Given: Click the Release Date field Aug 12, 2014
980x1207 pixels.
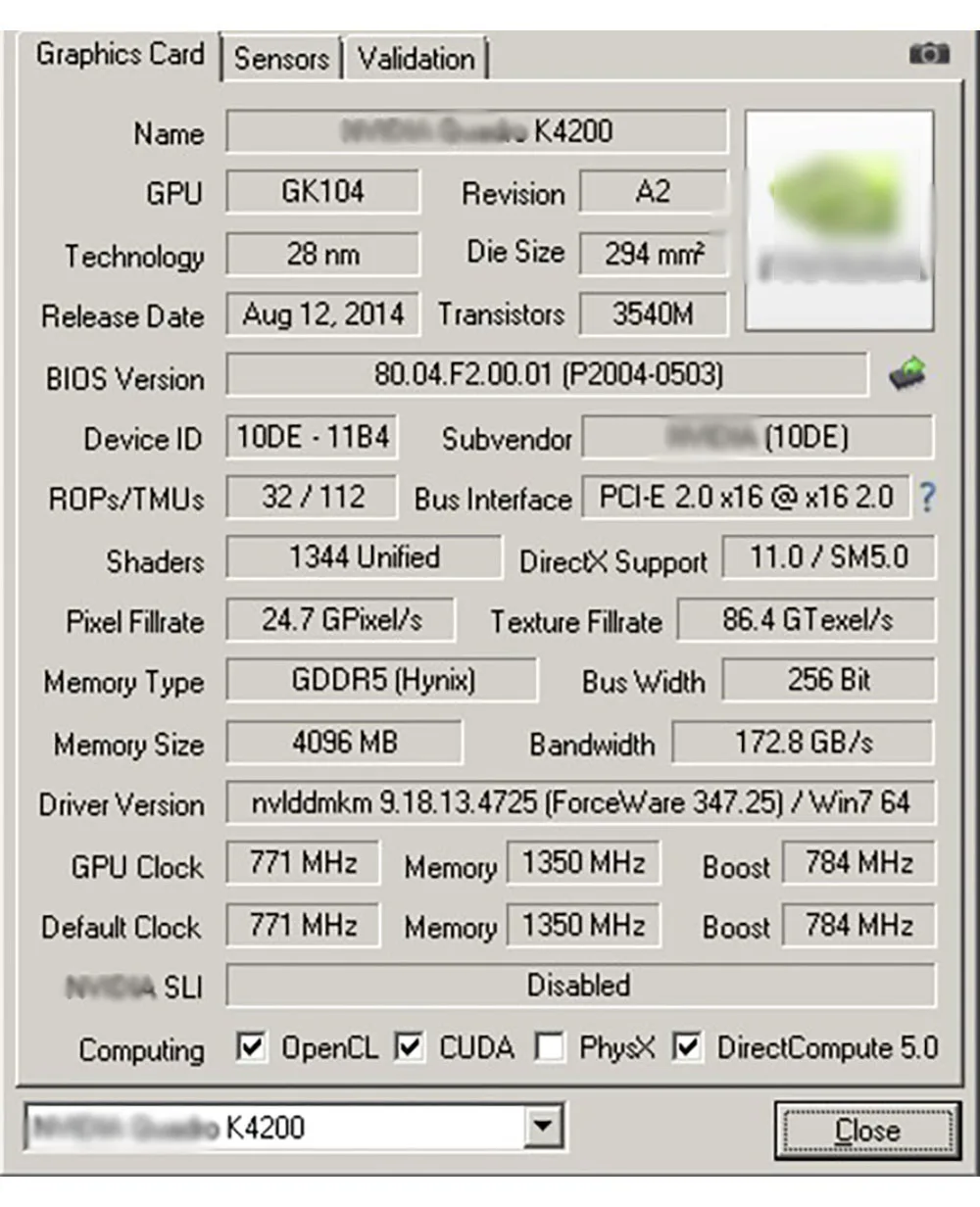Looking at the screenshot, I should pyautogui.click(x=322, y=314).
